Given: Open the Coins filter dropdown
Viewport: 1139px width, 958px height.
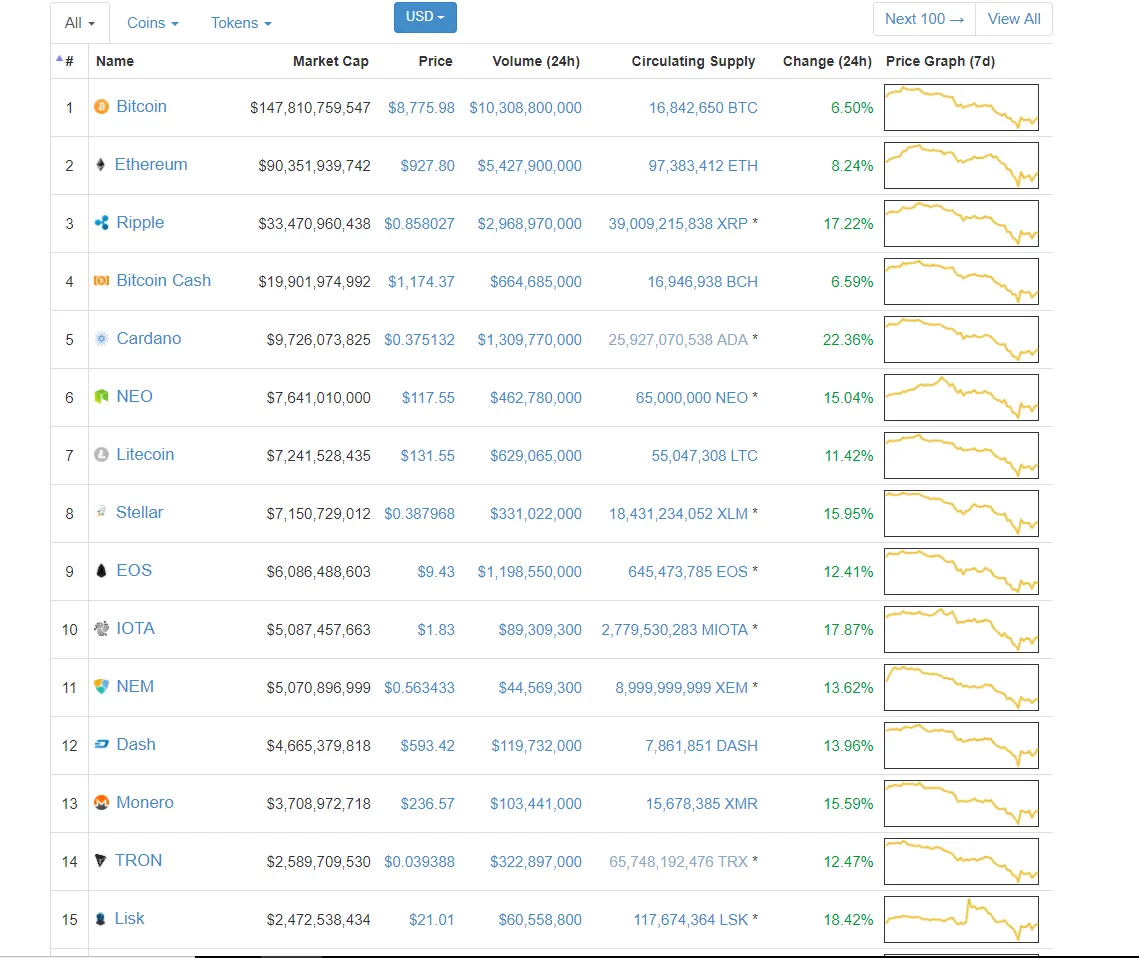Looking at the screenshot, I should pos(153,23).
